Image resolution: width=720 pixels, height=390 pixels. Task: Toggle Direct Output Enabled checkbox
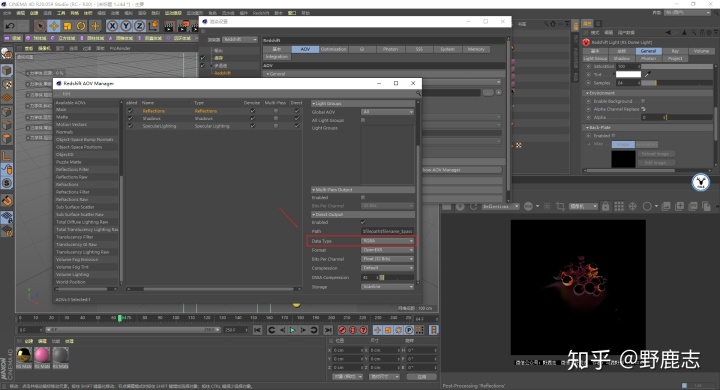pyautogui.click(x=363, y=222)
